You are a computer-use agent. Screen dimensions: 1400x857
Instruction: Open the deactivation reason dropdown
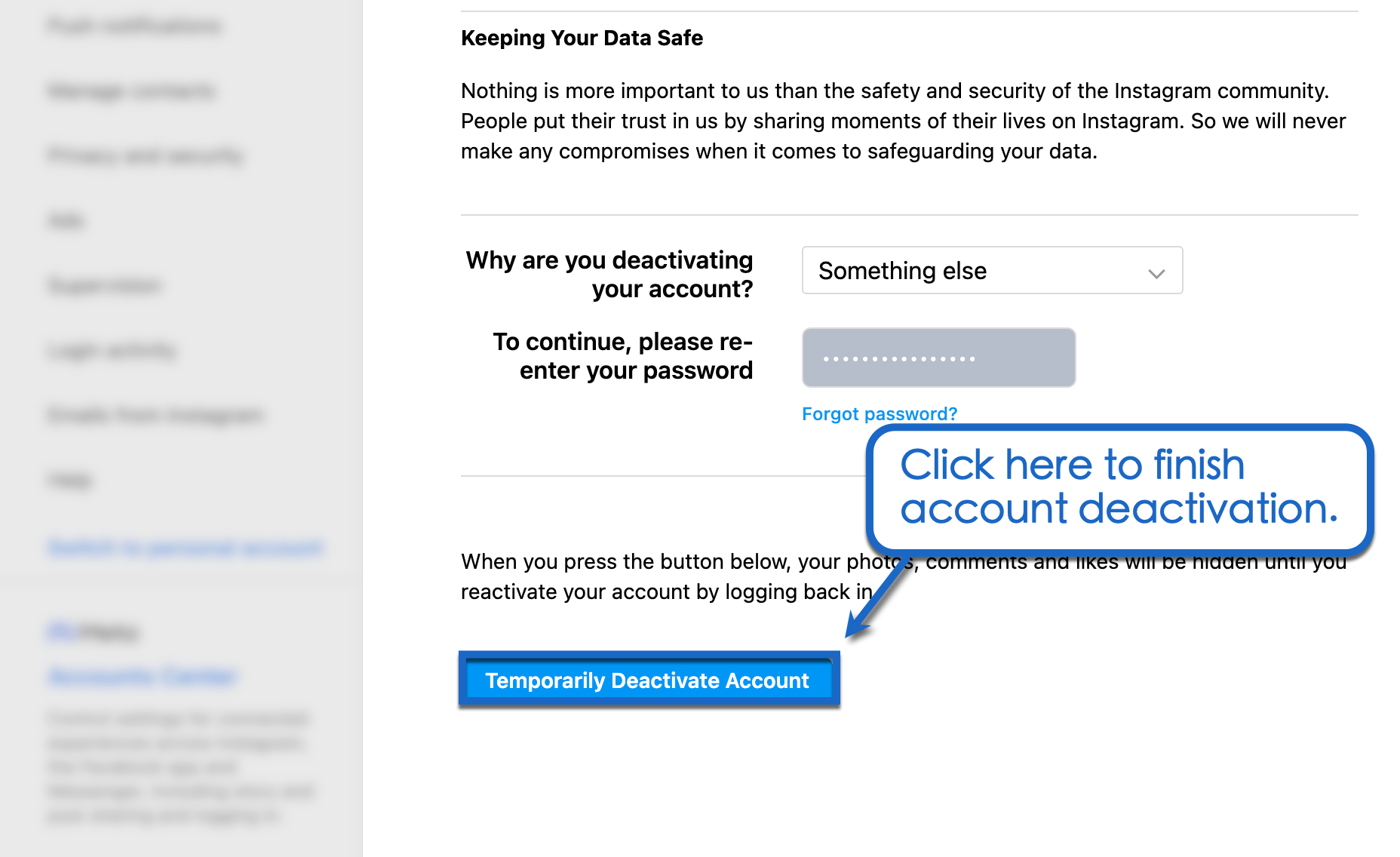[x=990, y=271]
